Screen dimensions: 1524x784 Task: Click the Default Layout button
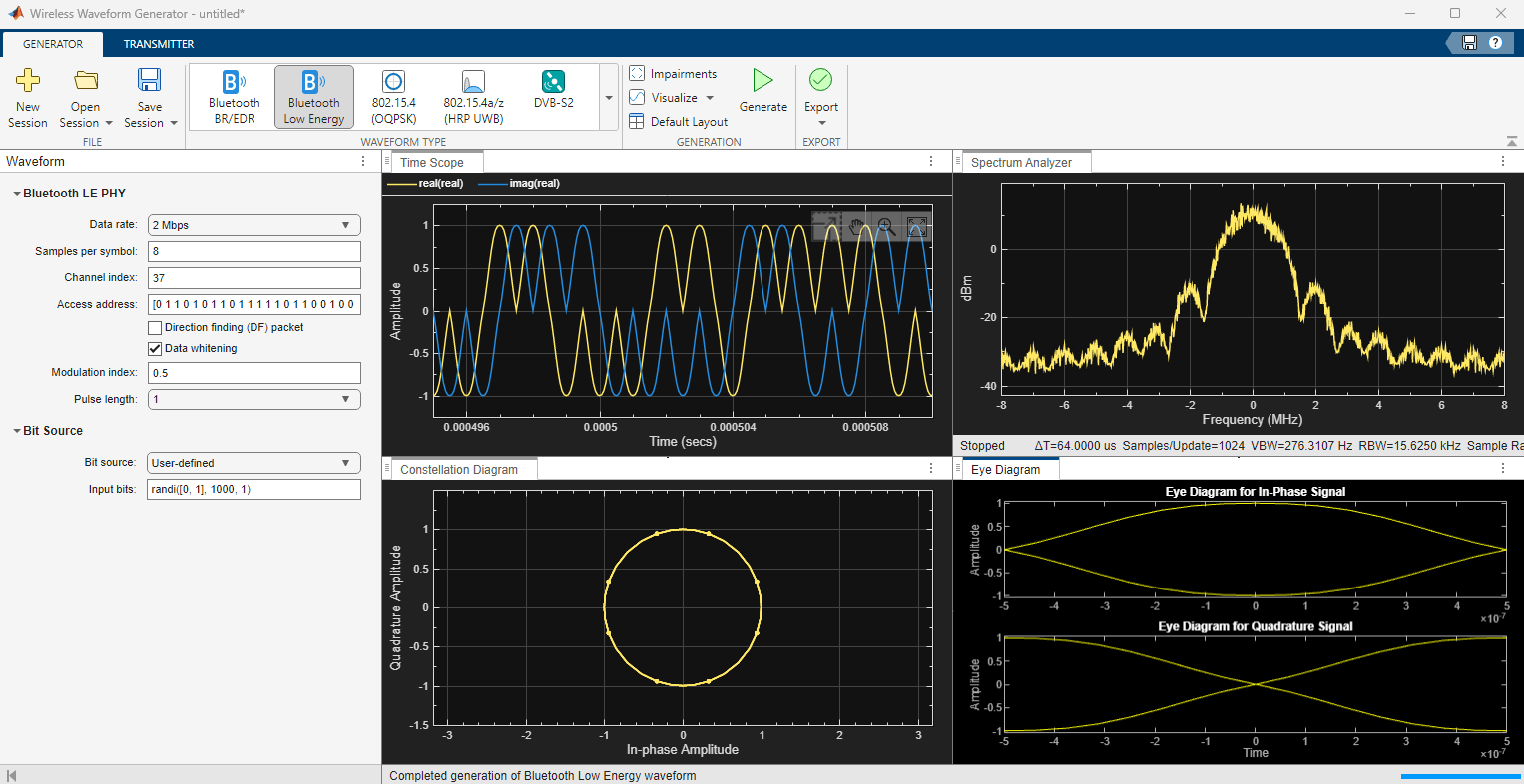tap(679, 122)
